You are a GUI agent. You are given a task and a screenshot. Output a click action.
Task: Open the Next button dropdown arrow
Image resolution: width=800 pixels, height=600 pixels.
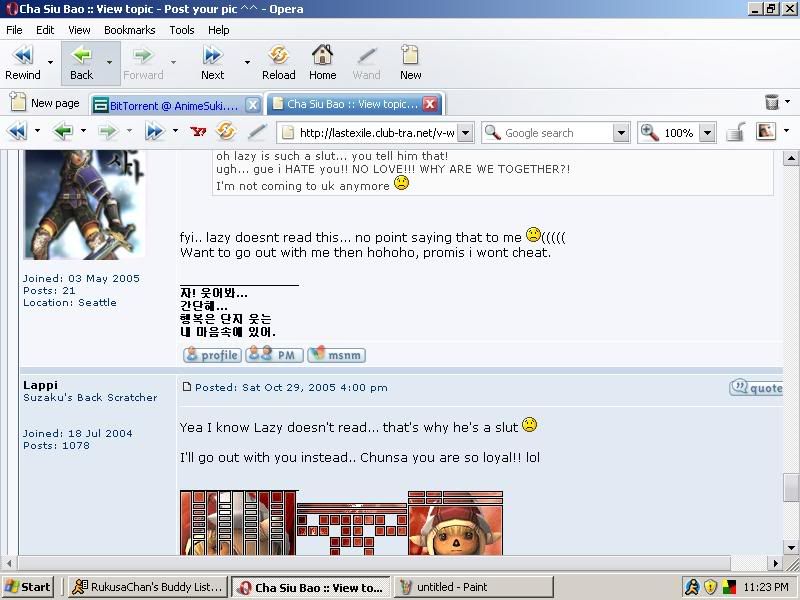coord(247,62)
